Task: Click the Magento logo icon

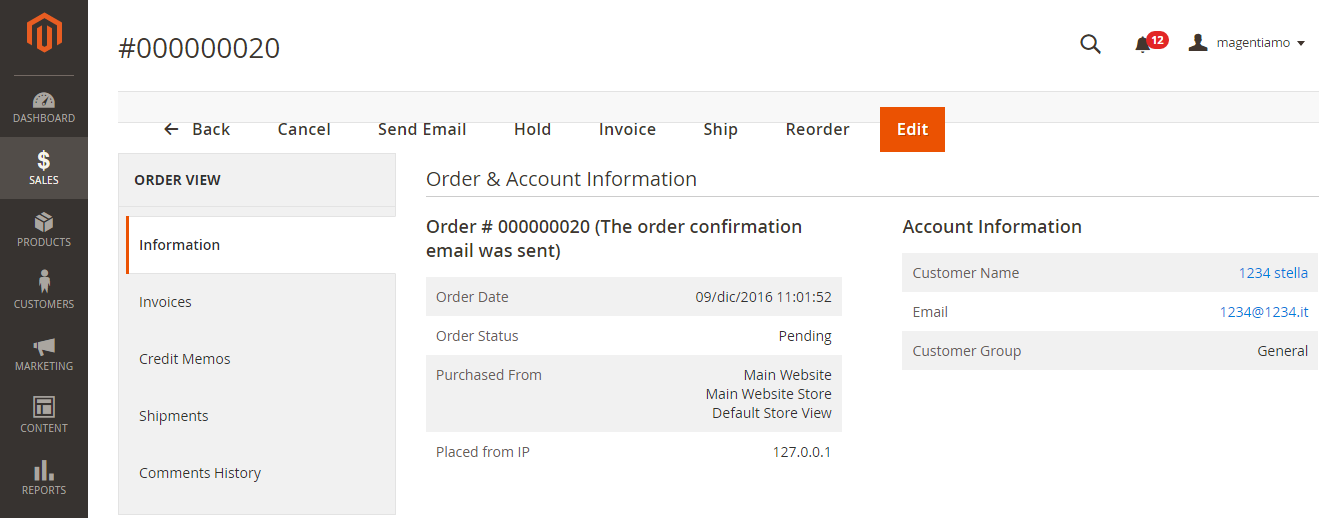Action: 44,34
